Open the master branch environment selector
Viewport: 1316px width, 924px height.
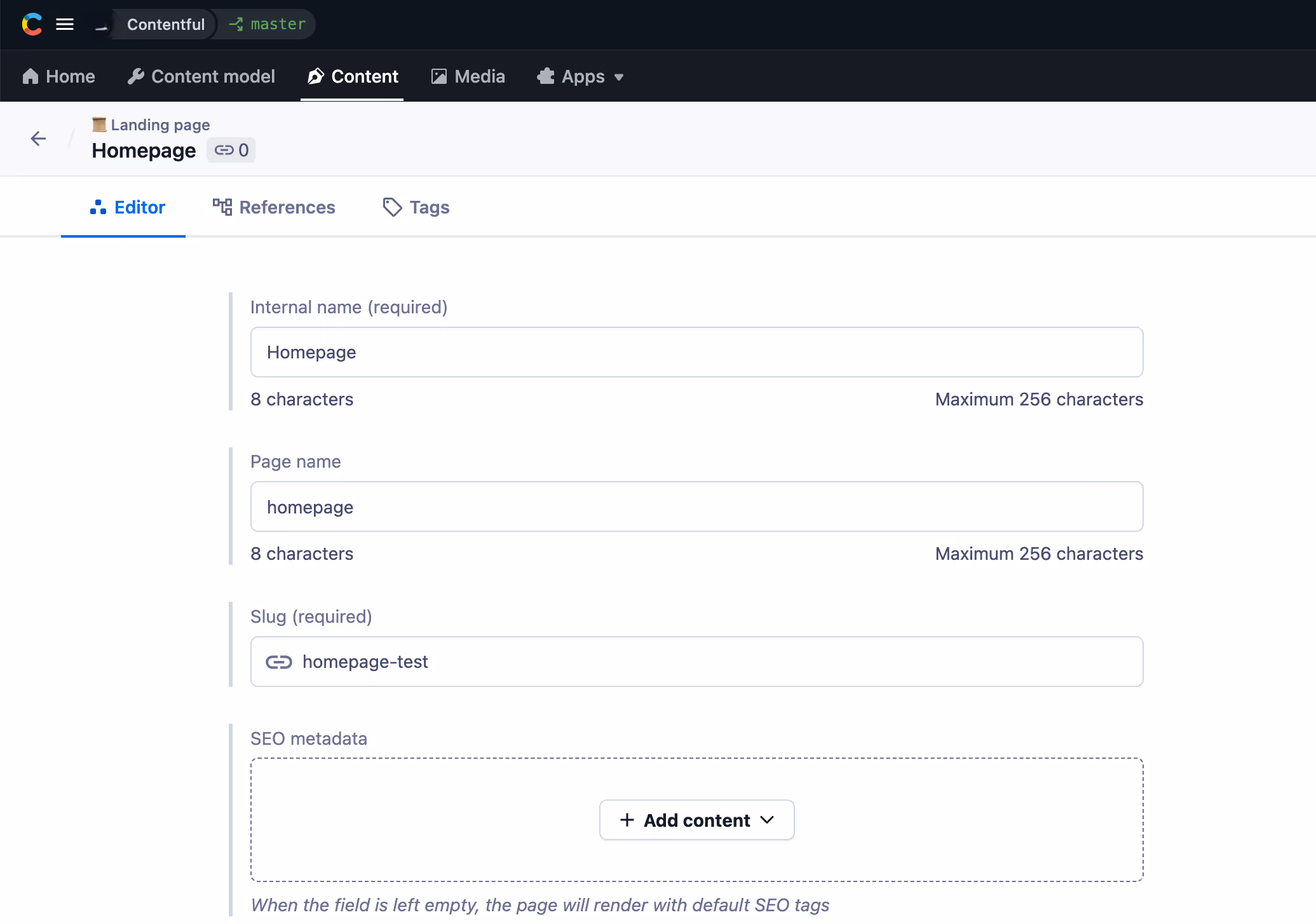pyautogui.click(x=267, y=24)
